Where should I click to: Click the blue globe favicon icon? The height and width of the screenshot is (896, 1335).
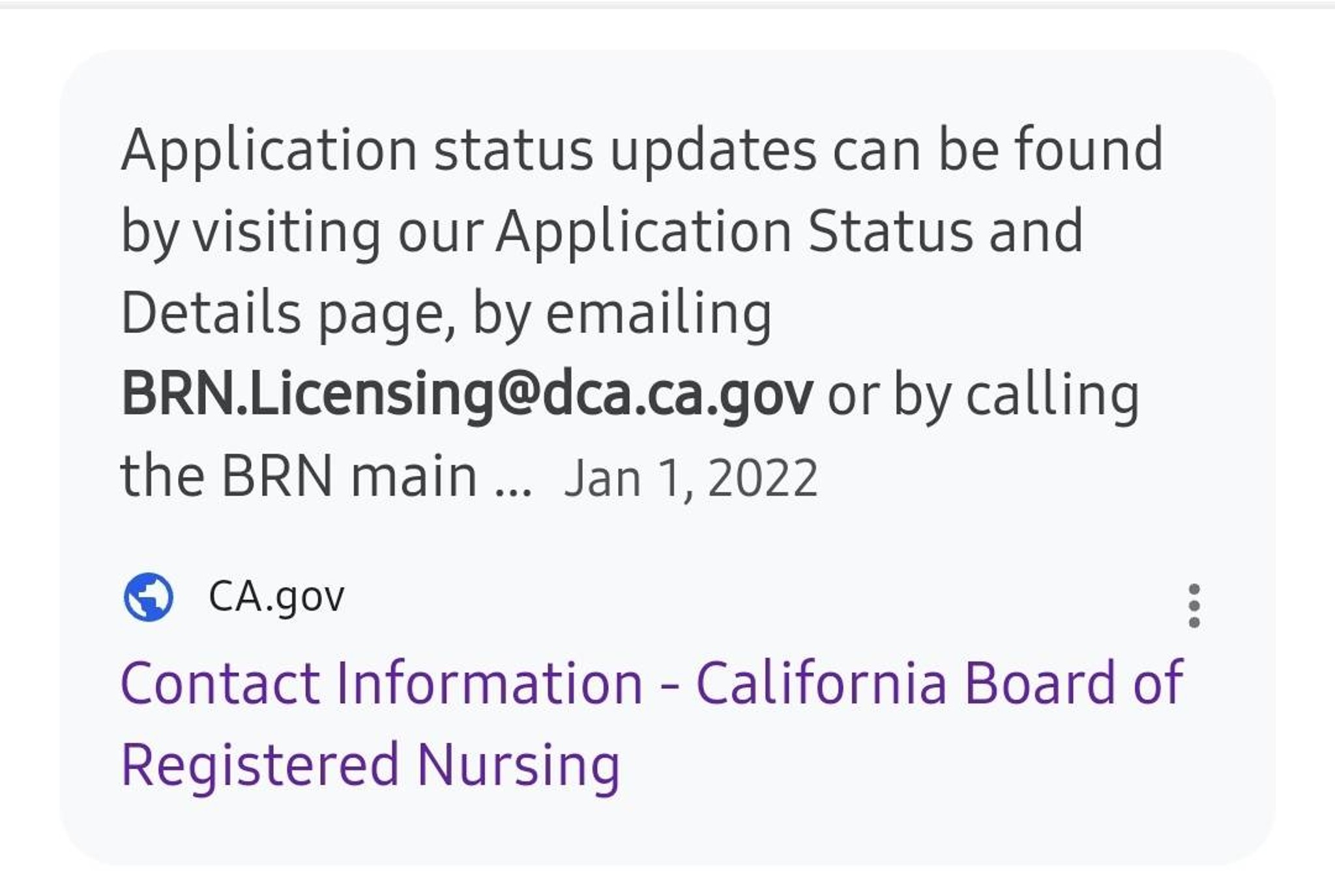pos(149,597)
